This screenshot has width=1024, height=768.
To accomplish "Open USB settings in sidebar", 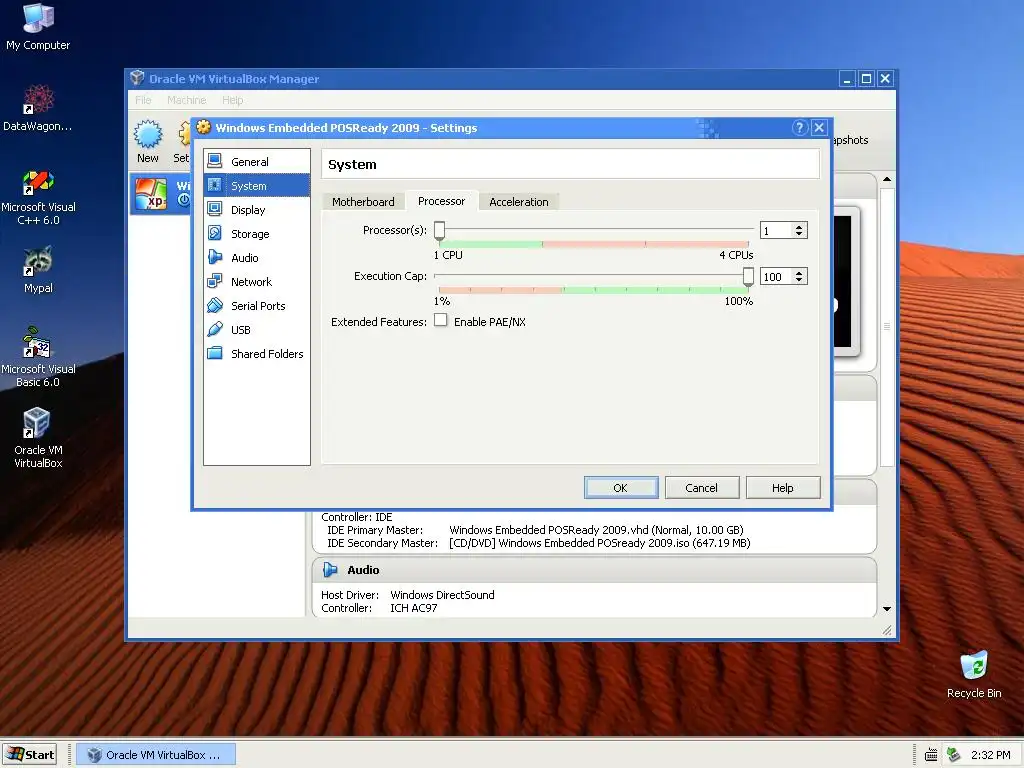I will [256, 330].
